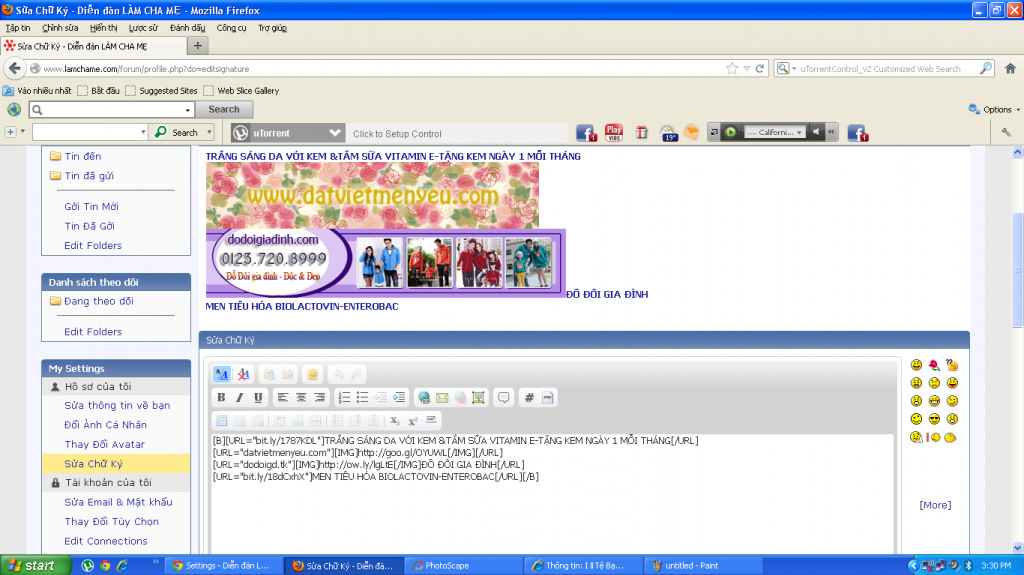
Task: Open the Thay Đổi Avatar link
Action: point(105,444)
